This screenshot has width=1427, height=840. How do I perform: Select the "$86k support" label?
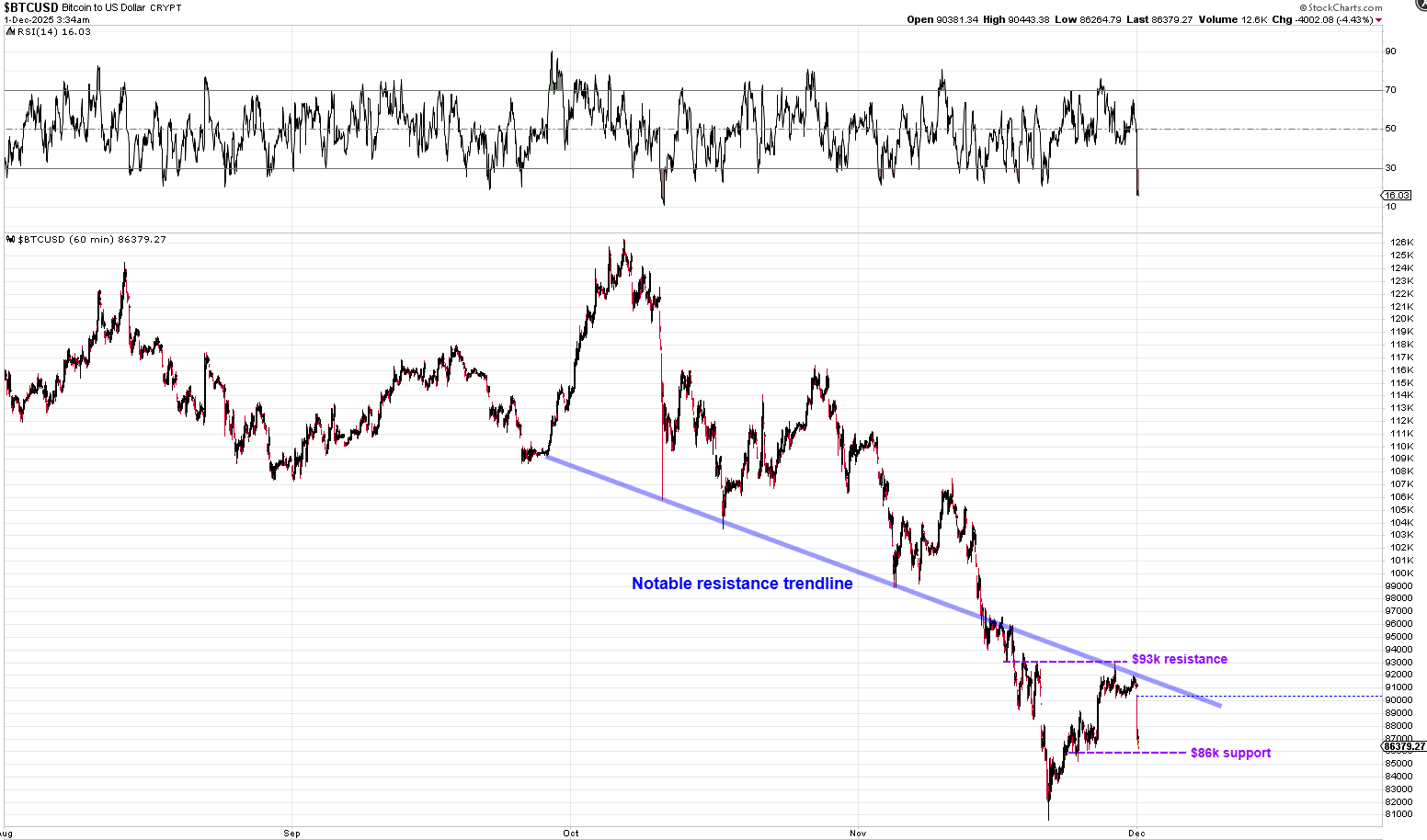pos(1230,753)
